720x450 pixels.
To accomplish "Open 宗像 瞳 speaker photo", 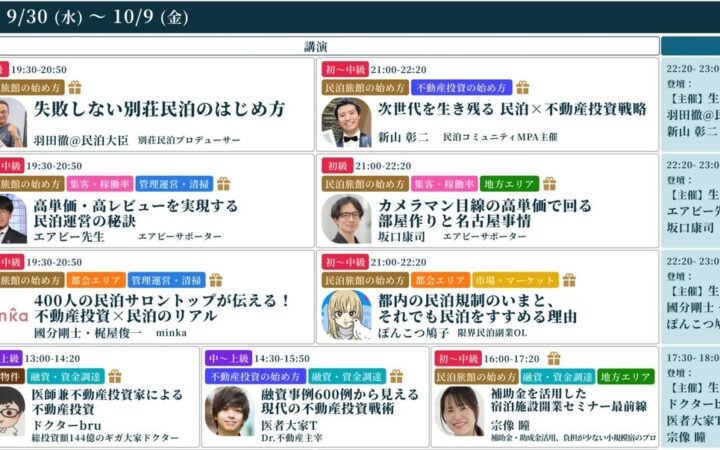I will (459, 411).
